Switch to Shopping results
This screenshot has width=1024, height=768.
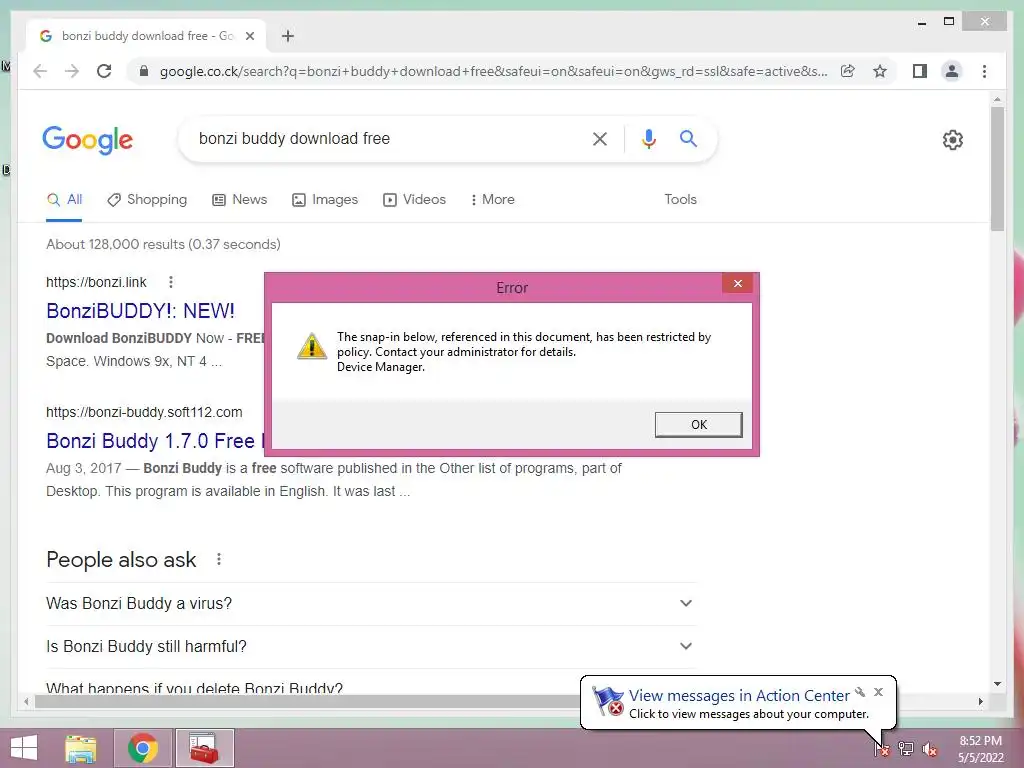point(147,200)
